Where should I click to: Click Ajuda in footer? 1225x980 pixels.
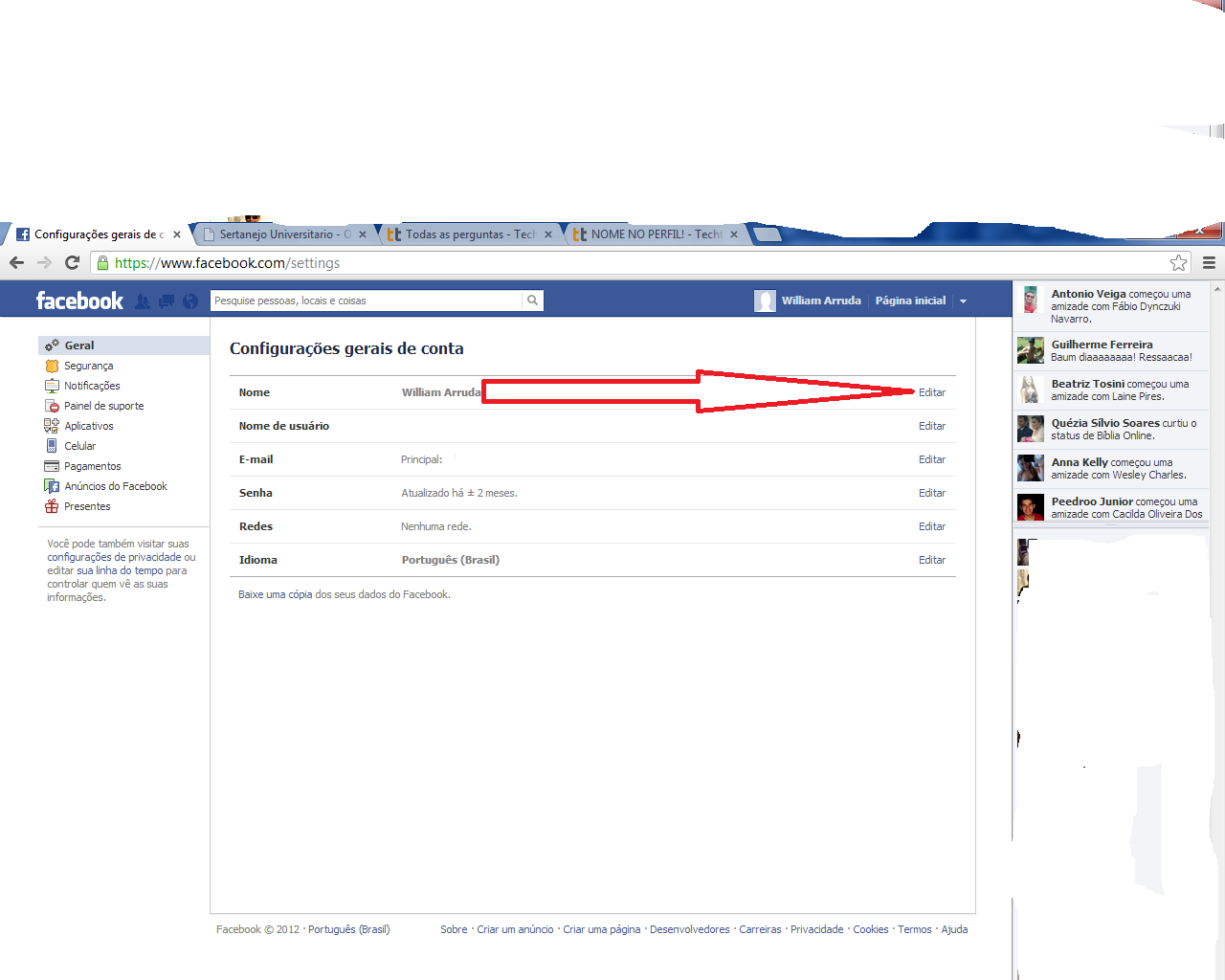pyautogui.click(x=954, y=929)
